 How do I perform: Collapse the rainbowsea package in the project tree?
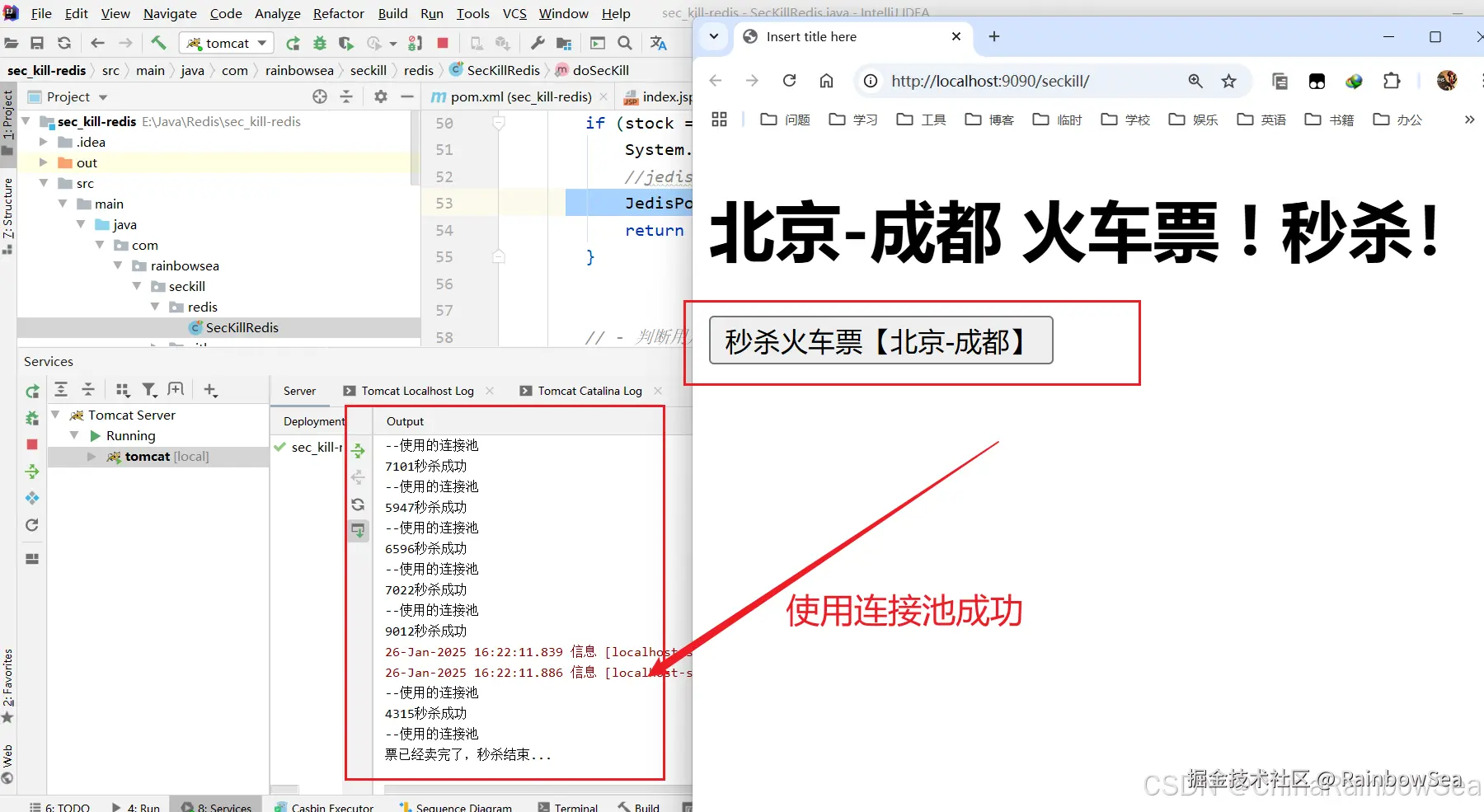[x=118, y=265]
